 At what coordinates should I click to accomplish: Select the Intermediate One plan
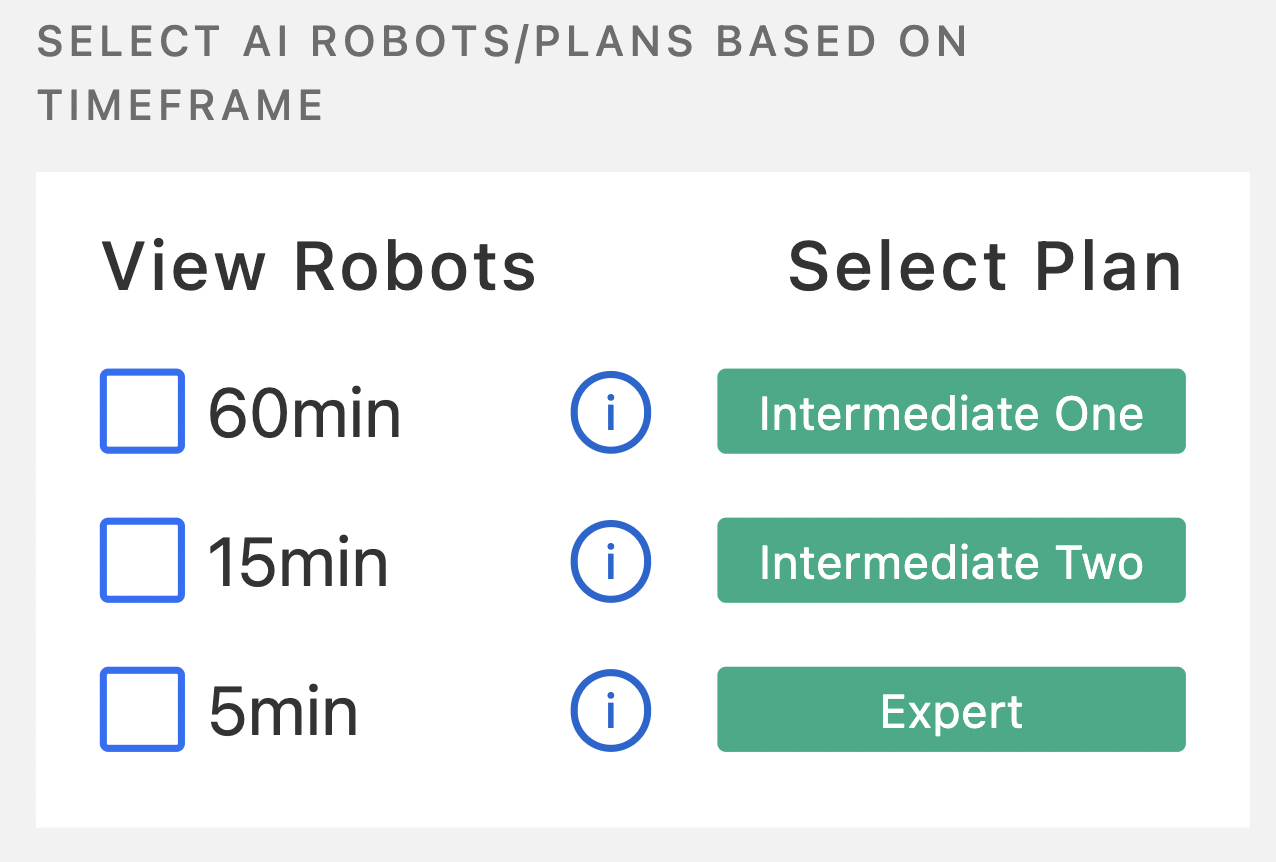click(951, 411)
